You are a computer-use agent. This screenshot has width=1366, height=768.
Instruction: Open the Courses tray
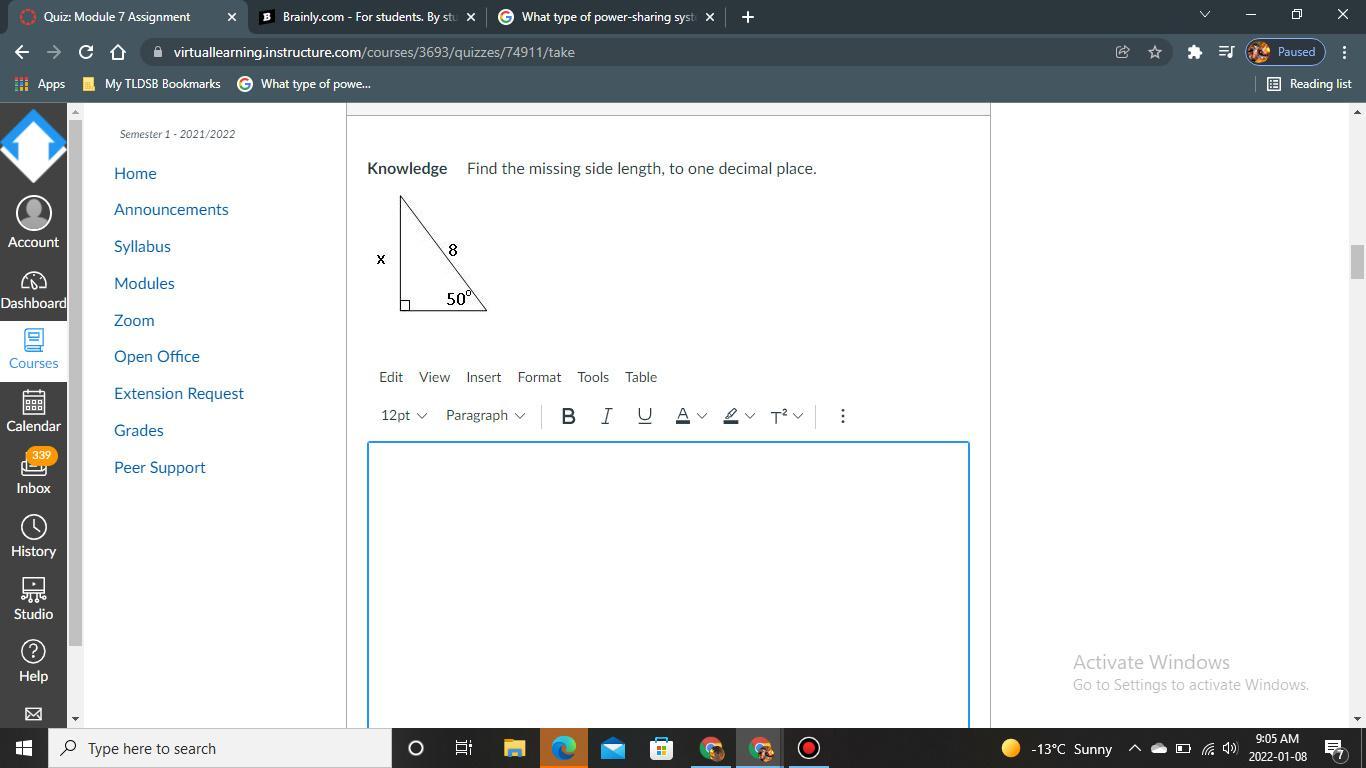pos(33,349)
